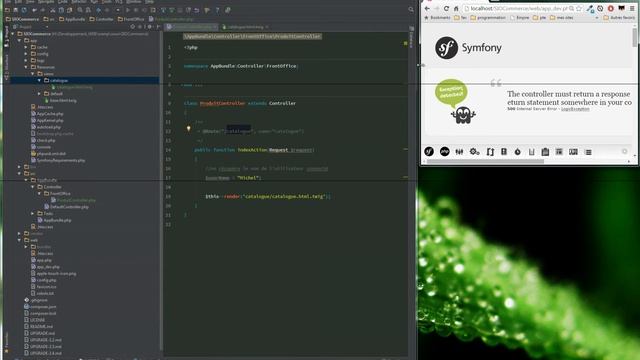This screenshot has width=640, height=360.
Task: Click the sliders icon in Symfony debug toolbar
Action: tap(459, 152)
